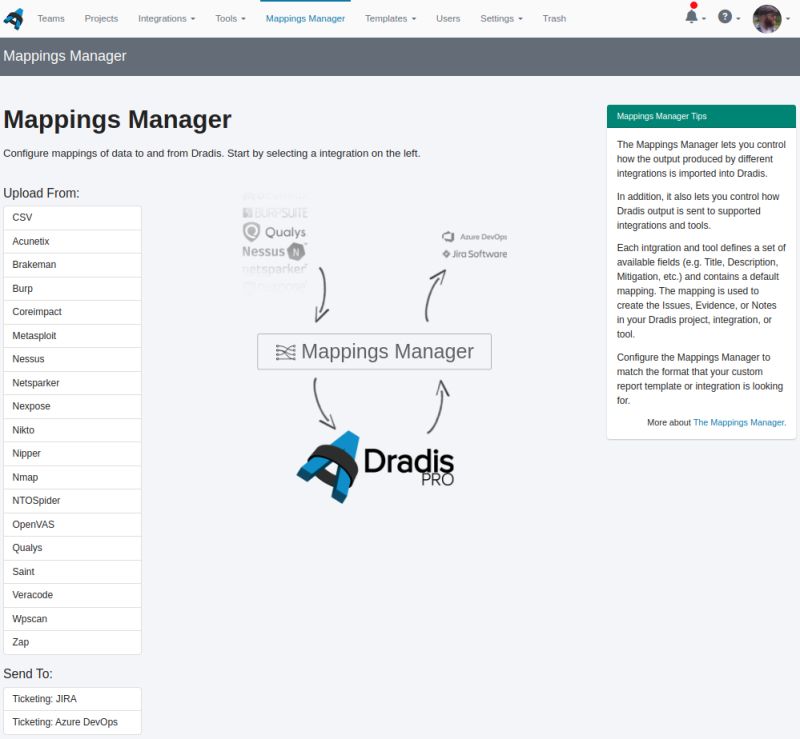Open the Integrations dropdown menu
Image resolution: width=800 pixels, height=739 pixels.
coord(163,17)
